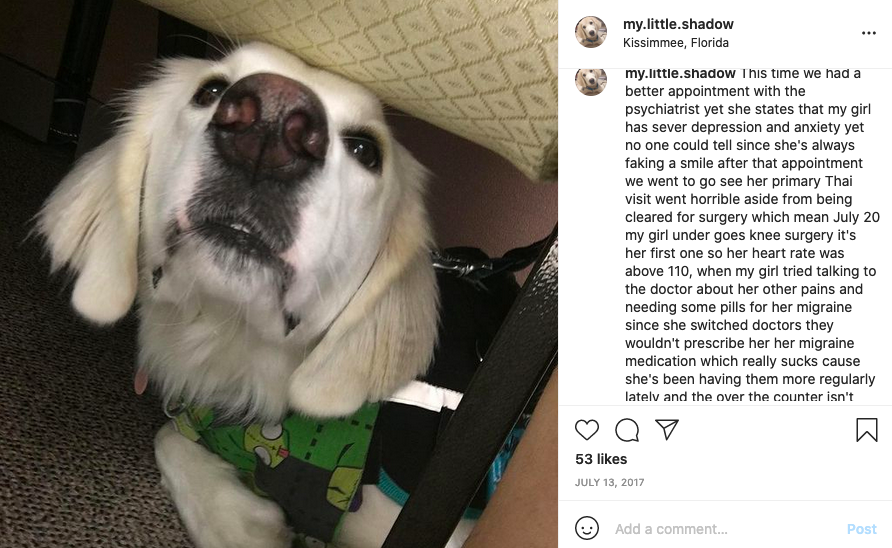The image size is (892, 548).
Task: Save the post with the bookmark icon
Action: click(866, 430)
